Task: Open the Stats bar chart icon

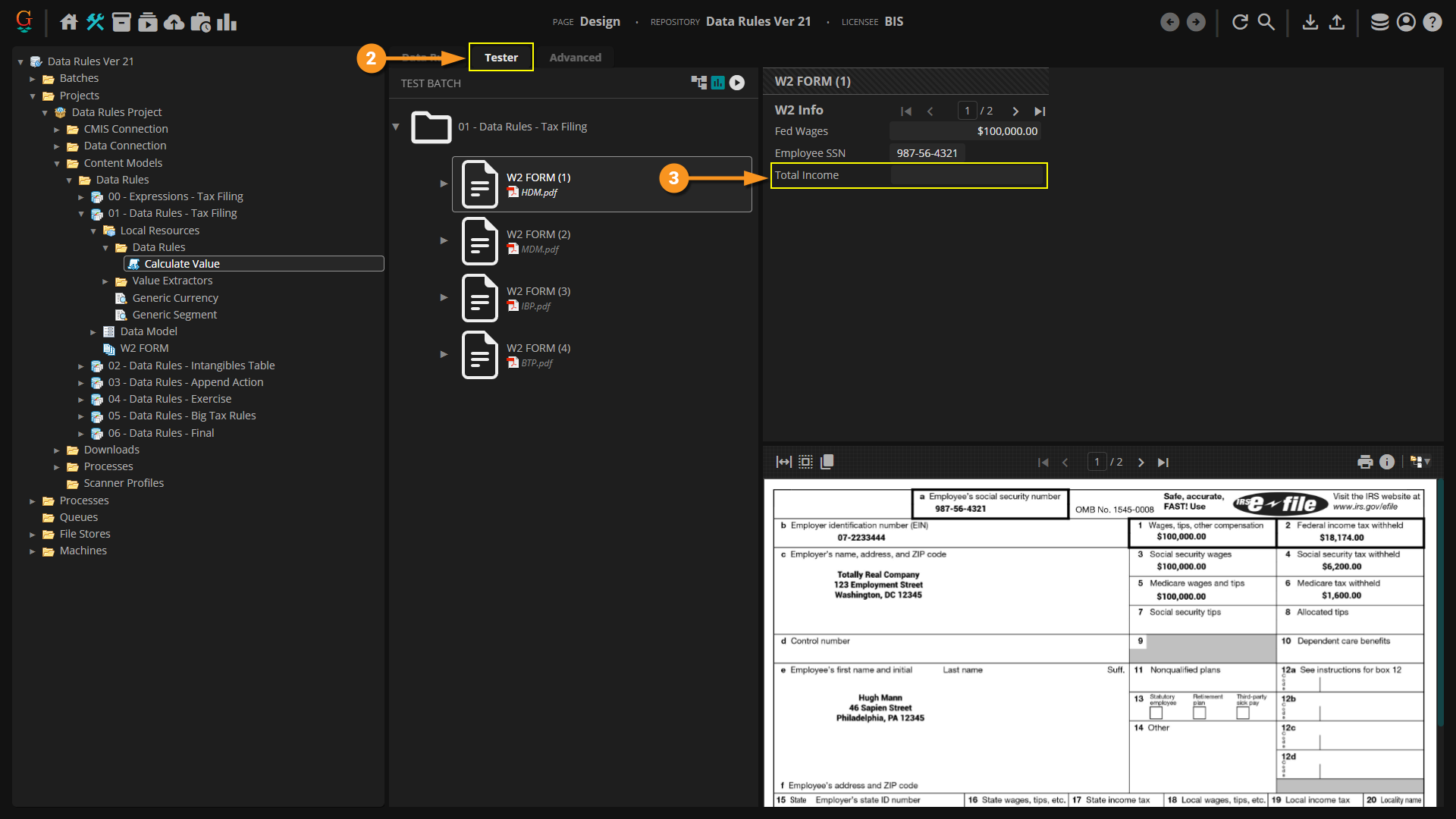Action: (x=227, y=22)
